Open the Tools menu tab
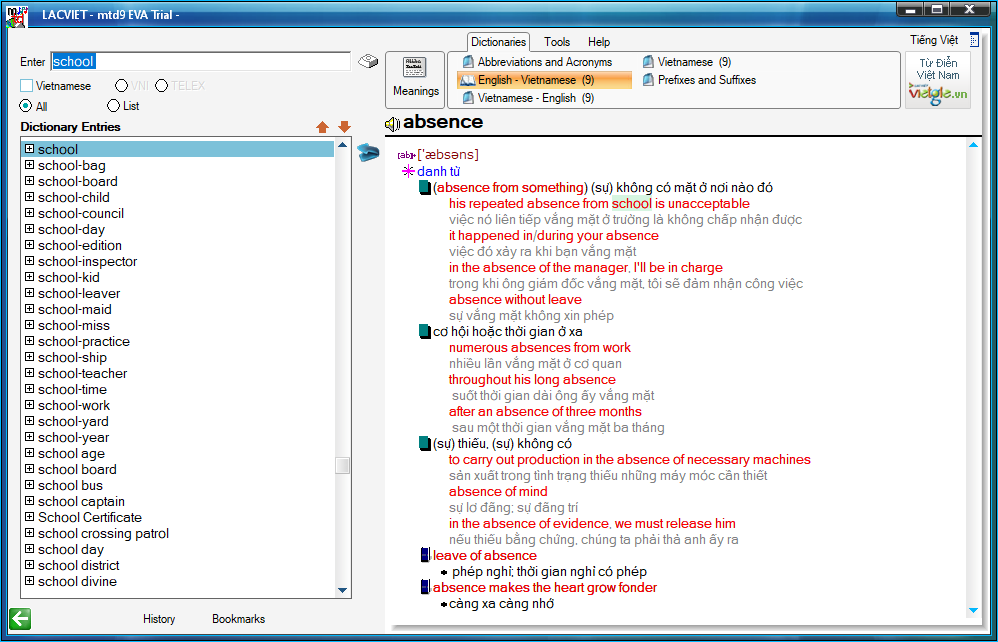The width and height of the screenshot is (998, 642). [557, 42]
